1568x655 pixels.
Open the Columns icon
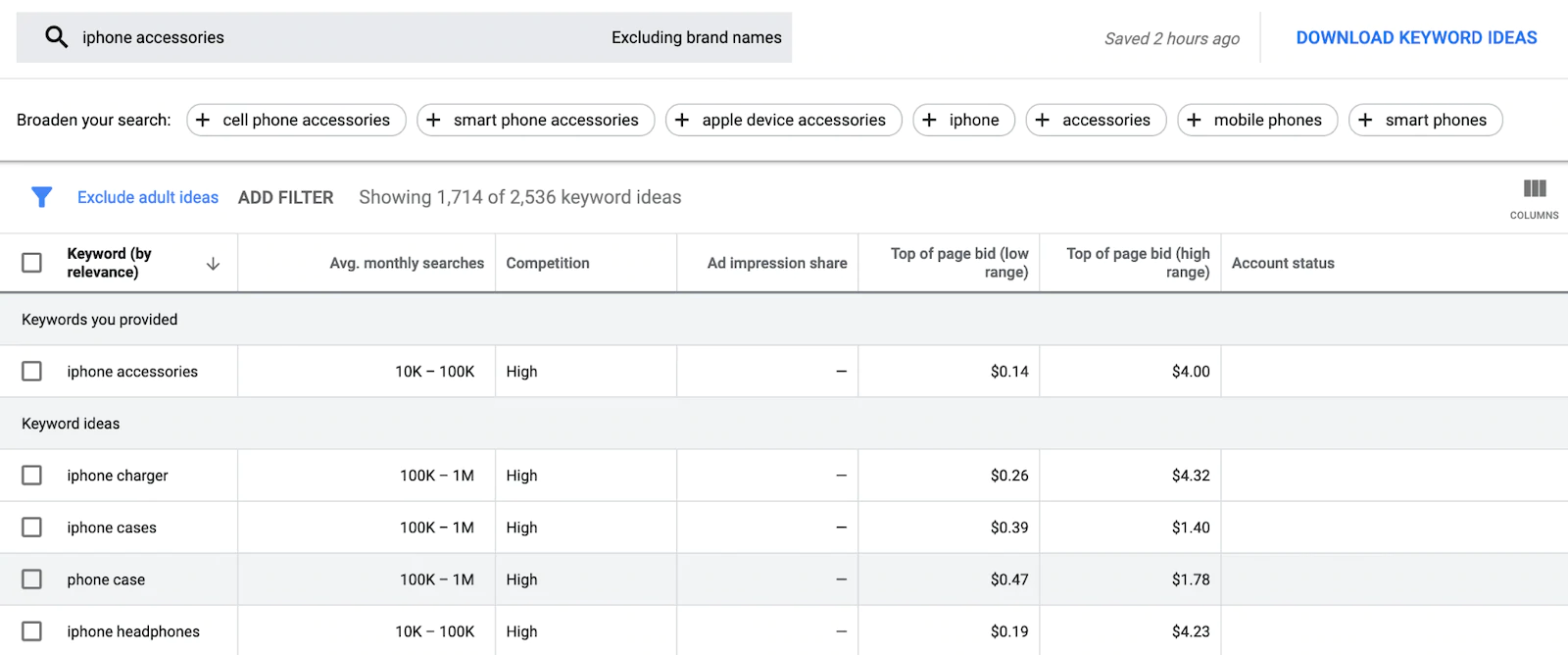(x=1534, y=195)
